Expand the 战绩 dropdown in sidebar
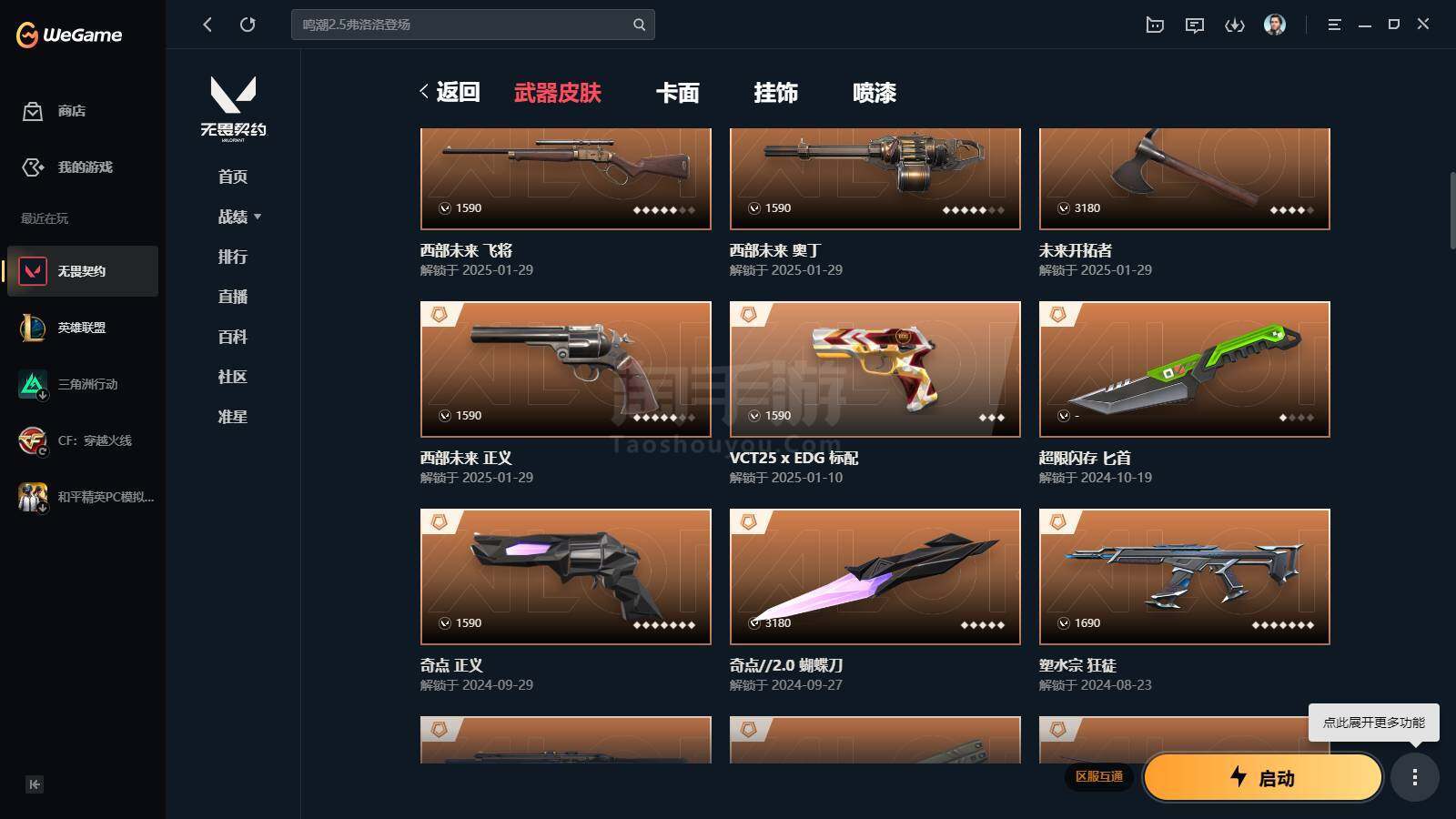Screen dimensions: 1456x819 [x=239, y=217]
